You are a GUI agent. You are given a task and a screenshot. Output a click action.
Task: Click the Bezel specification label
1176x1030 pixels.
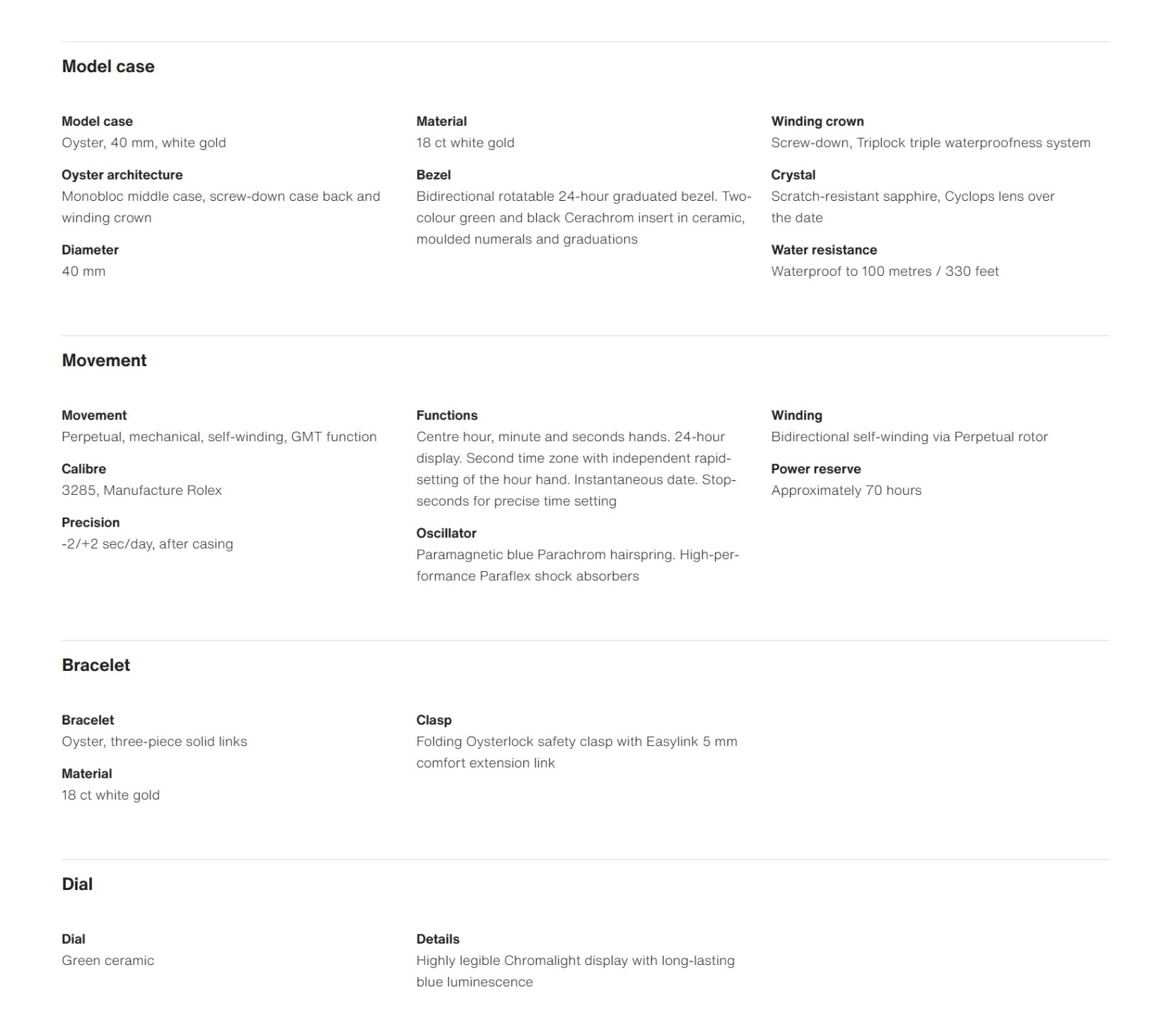433,175
